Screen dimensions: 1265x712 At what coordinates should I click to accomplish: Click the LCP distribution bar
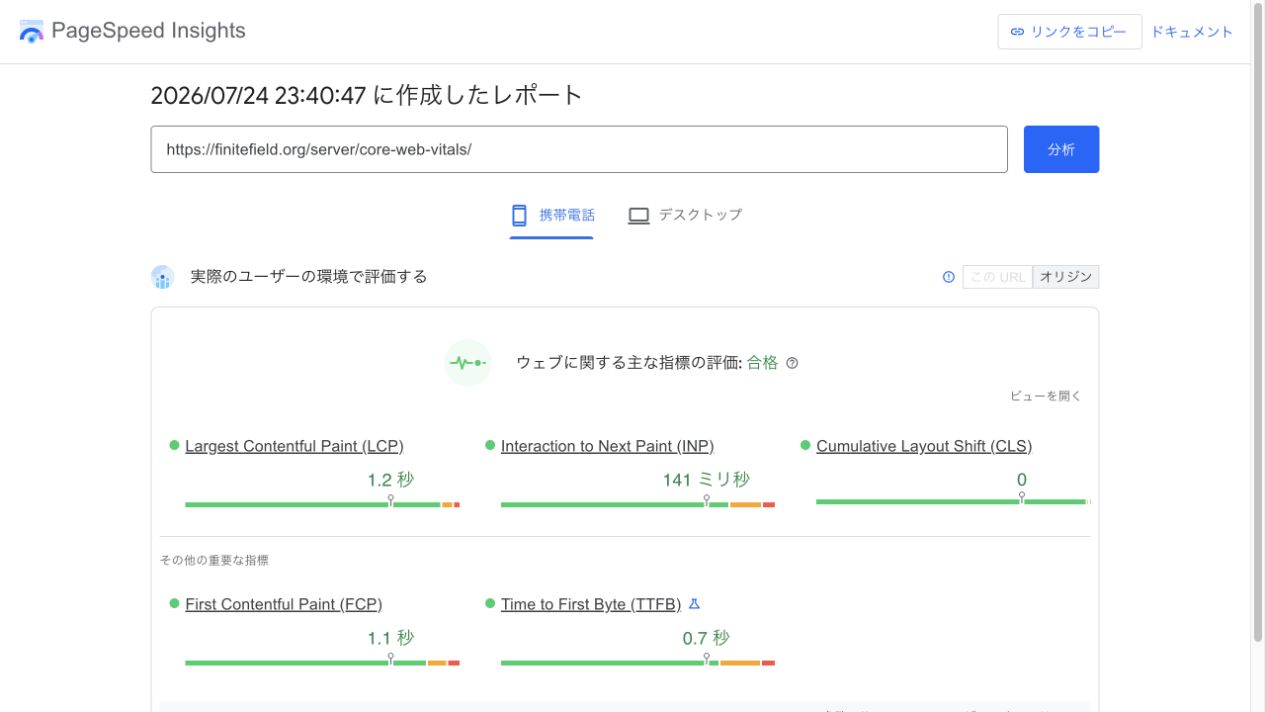[x=322, y=505]
